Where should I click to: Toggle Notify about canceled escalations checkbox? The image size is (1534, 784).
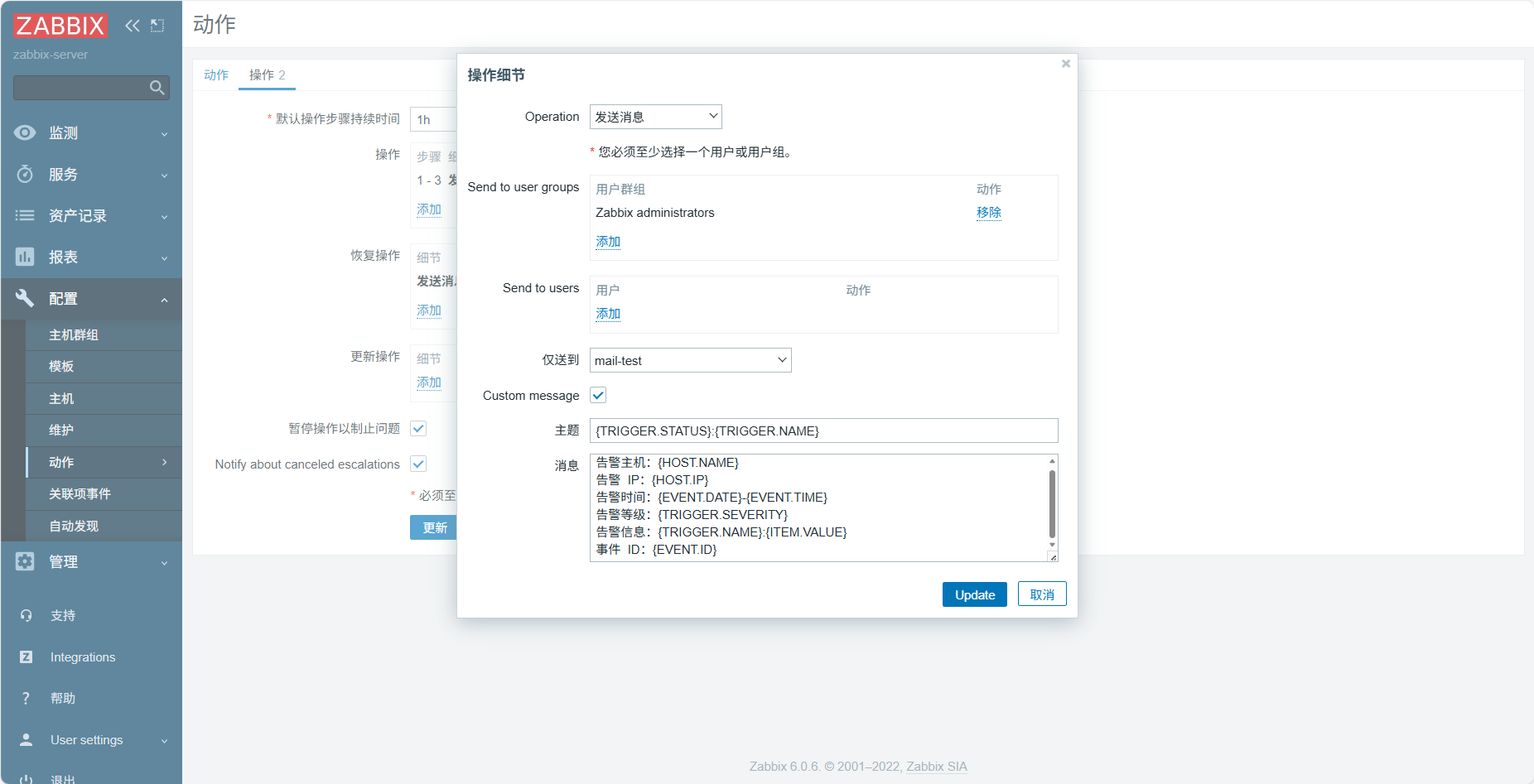click(418, 464)
